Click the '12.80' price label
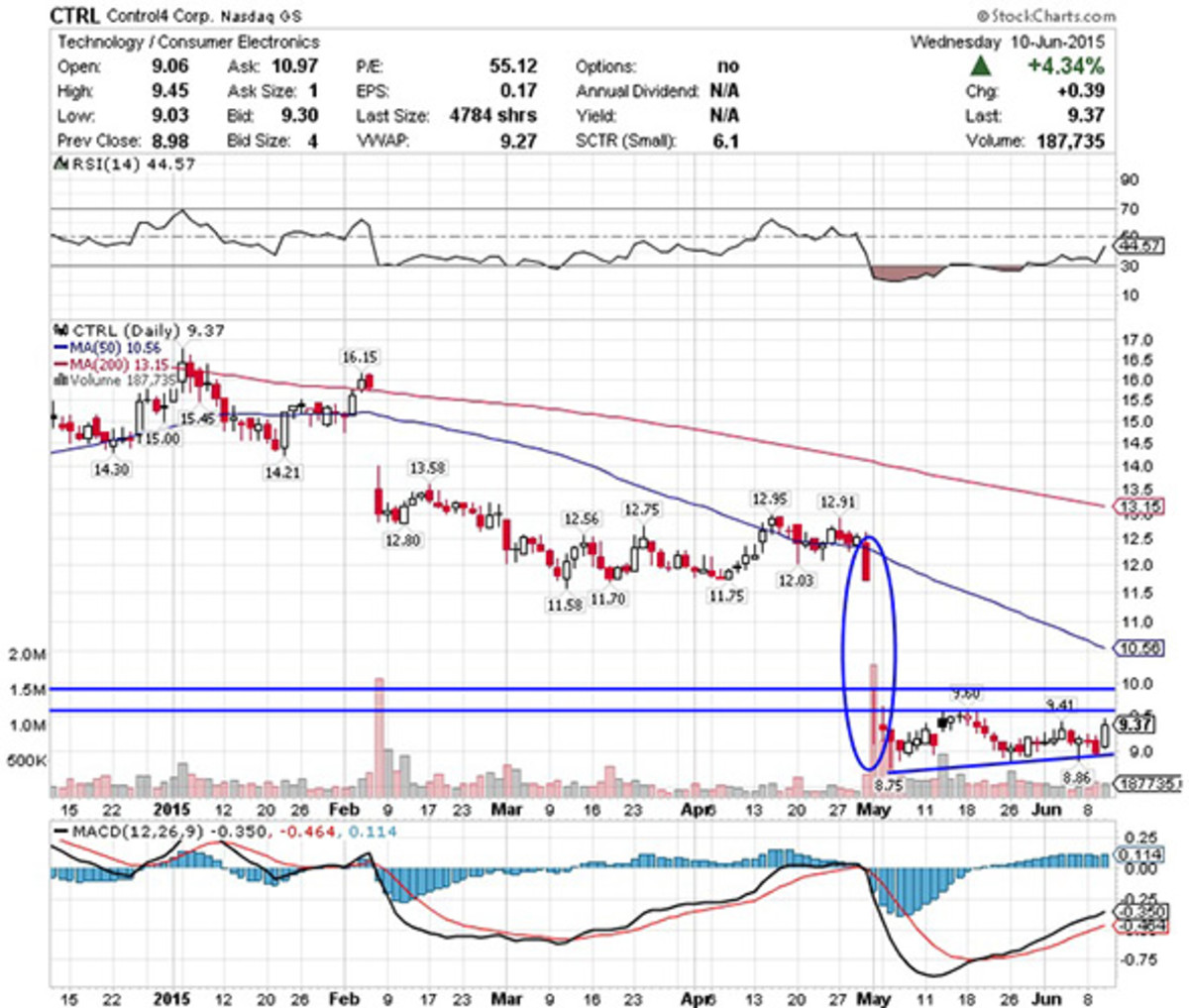 coord(402,540)
